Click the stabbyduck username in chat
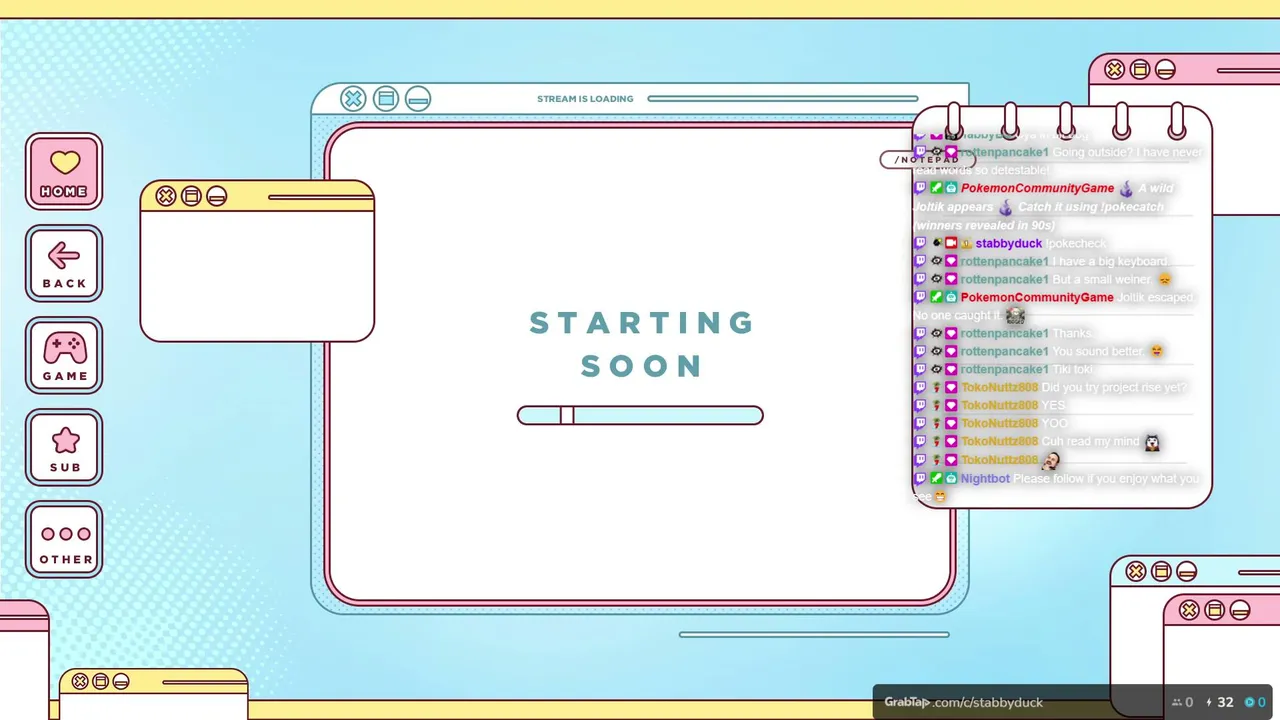This screenshot has height=720, width=1280. (x=1009, y=243)
